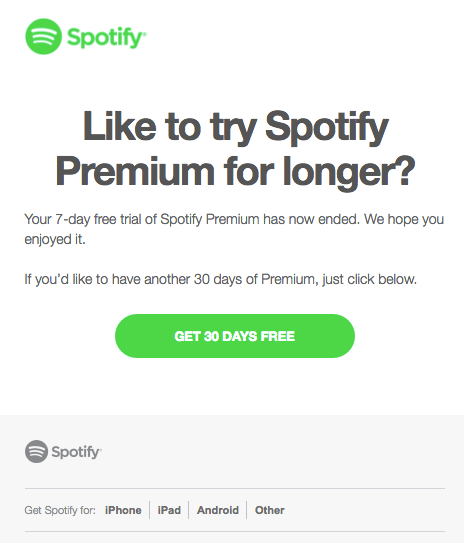Click the separator between Android and Other
This screenshot has height=543, width=464.
point(247,510)
